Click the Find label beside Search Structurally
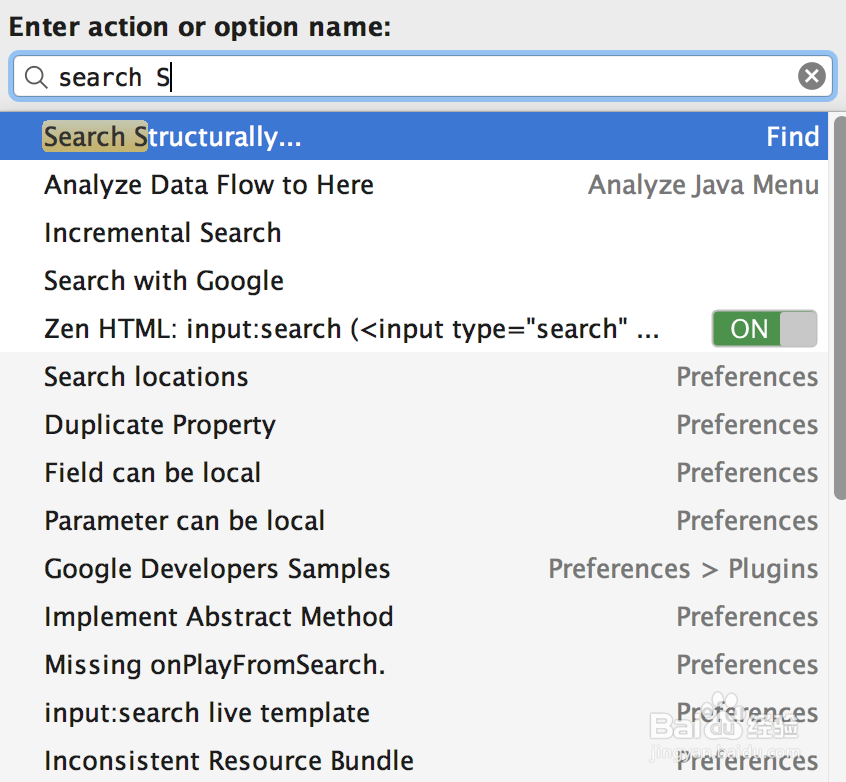The image size is (846, 782). (x=793, y=137)
